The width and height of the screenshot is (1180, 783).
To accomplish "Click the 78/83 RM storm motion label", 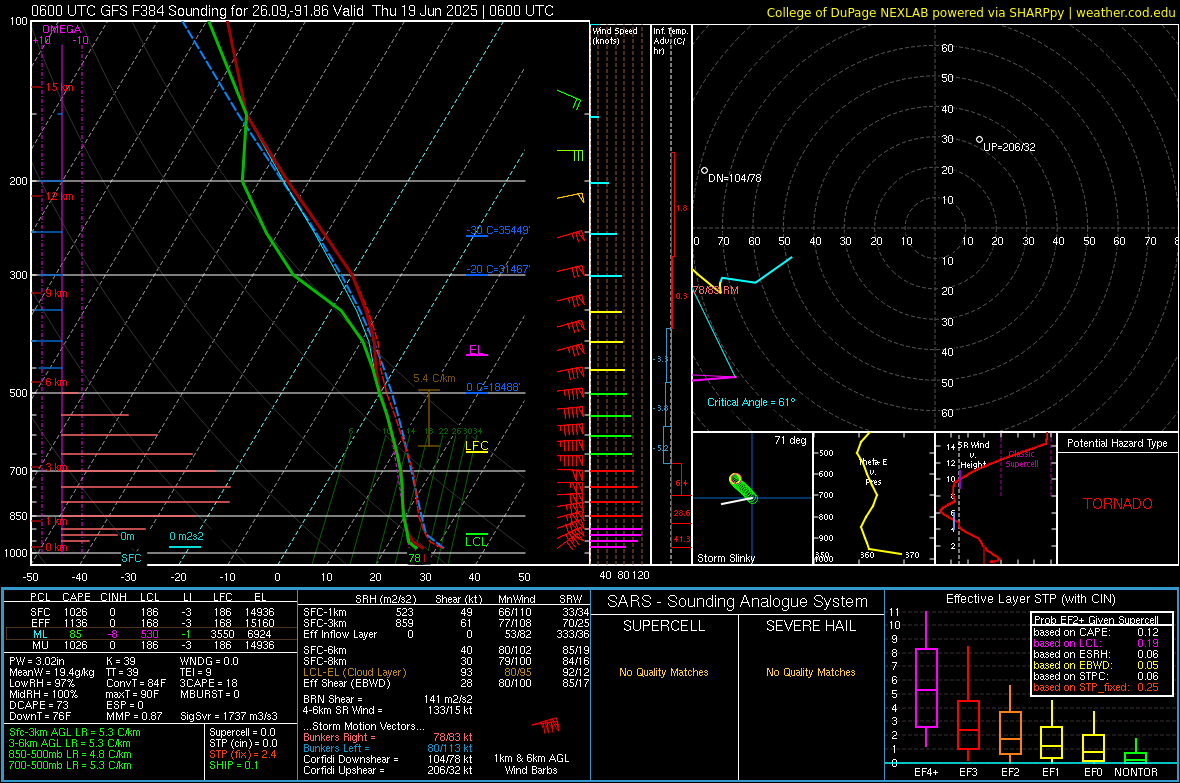I will point(716,290).
